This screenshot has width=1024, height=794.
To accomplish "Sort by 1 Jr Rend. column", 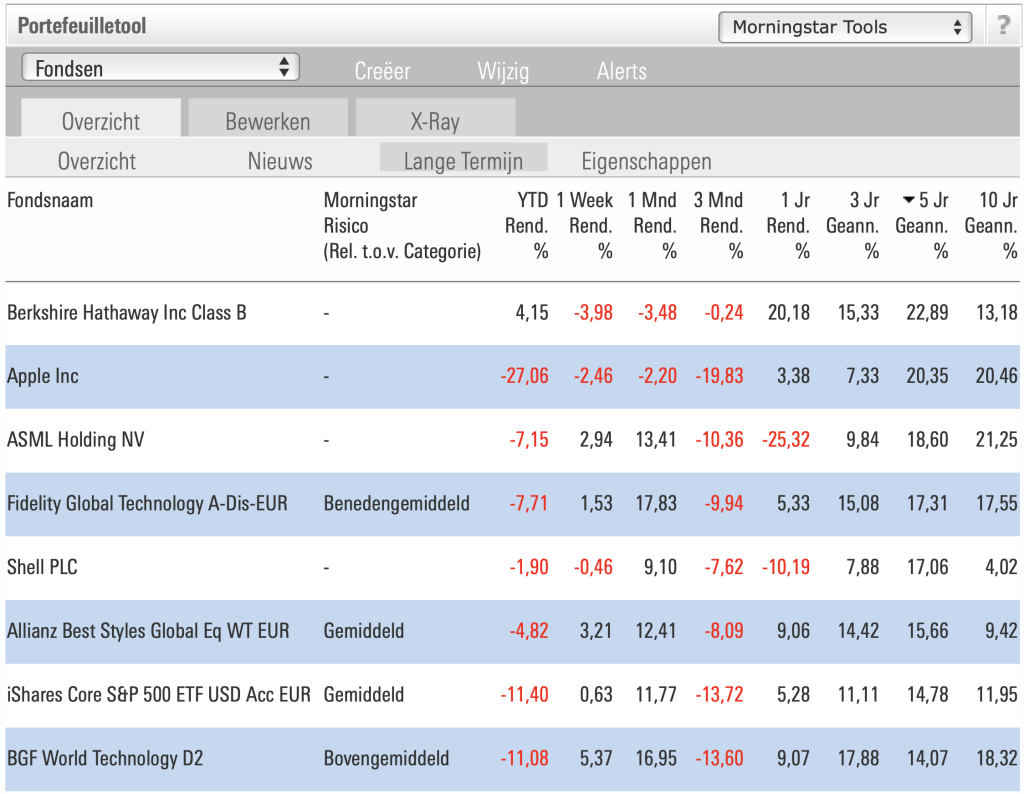I will pyautogui.click(x=788, y=225).
